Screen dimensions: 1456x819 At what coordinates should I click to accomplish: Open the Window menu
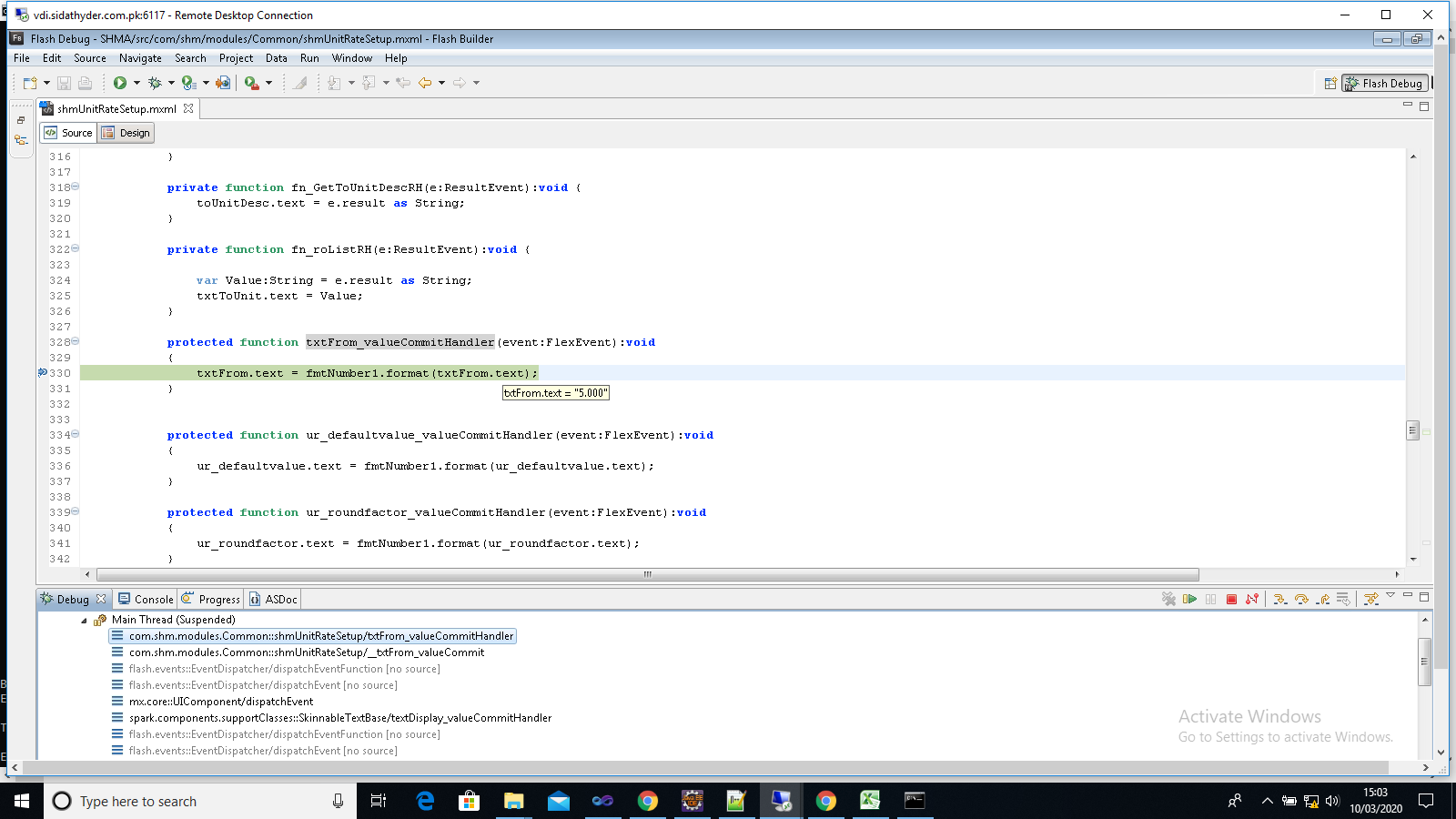(x=351, y=58)
